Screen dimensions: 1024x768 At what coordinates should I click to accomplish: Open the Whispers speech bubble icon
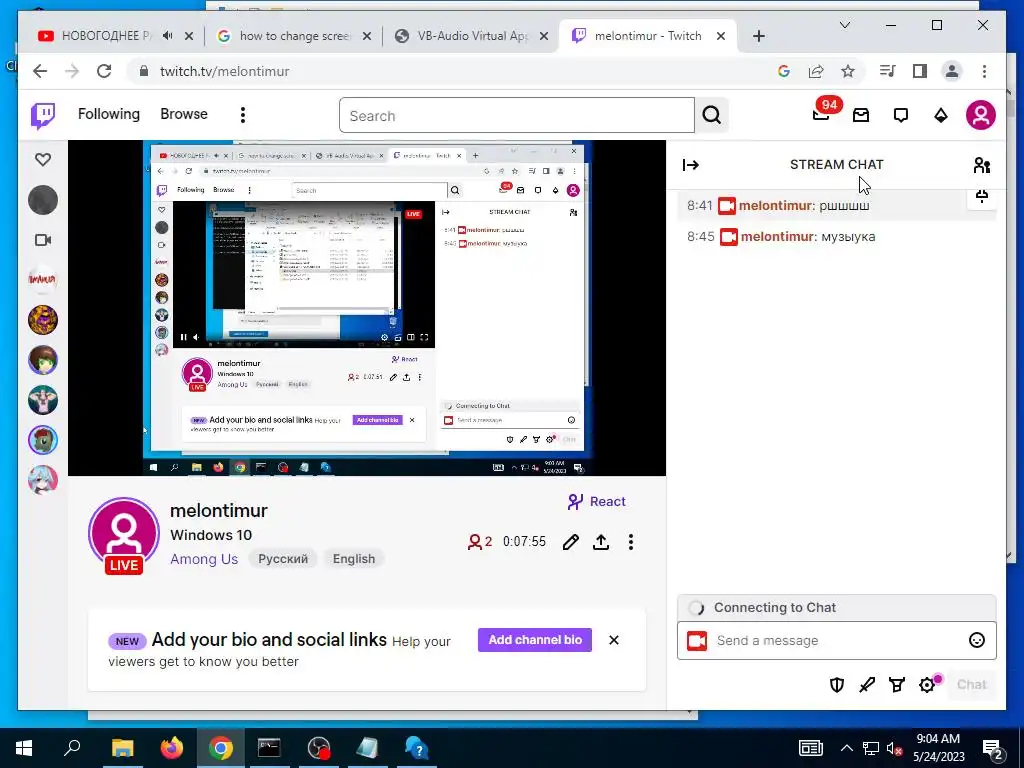point(901,116)
